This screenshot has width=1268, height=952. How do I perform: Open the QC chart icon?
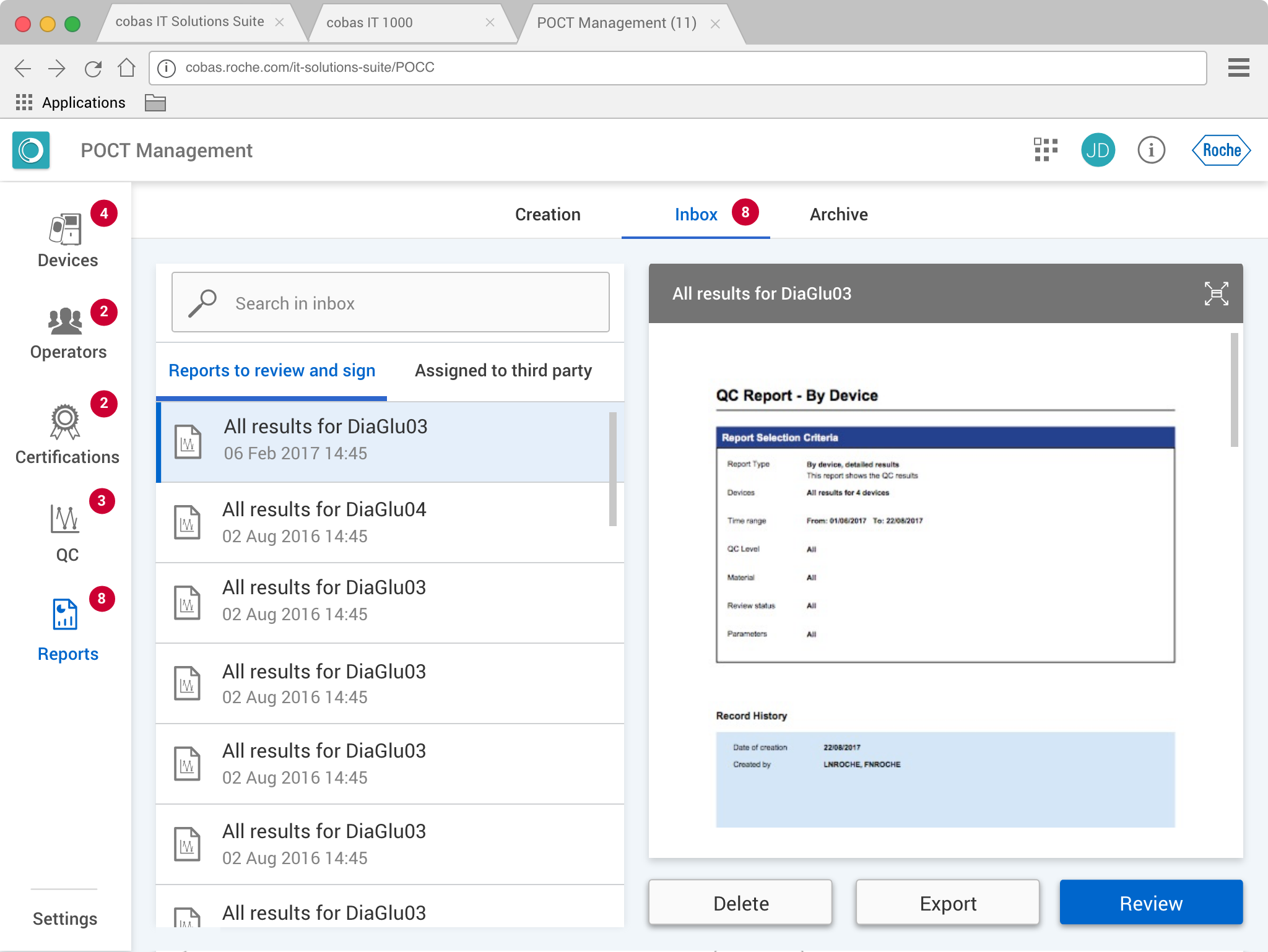point(65,519)
